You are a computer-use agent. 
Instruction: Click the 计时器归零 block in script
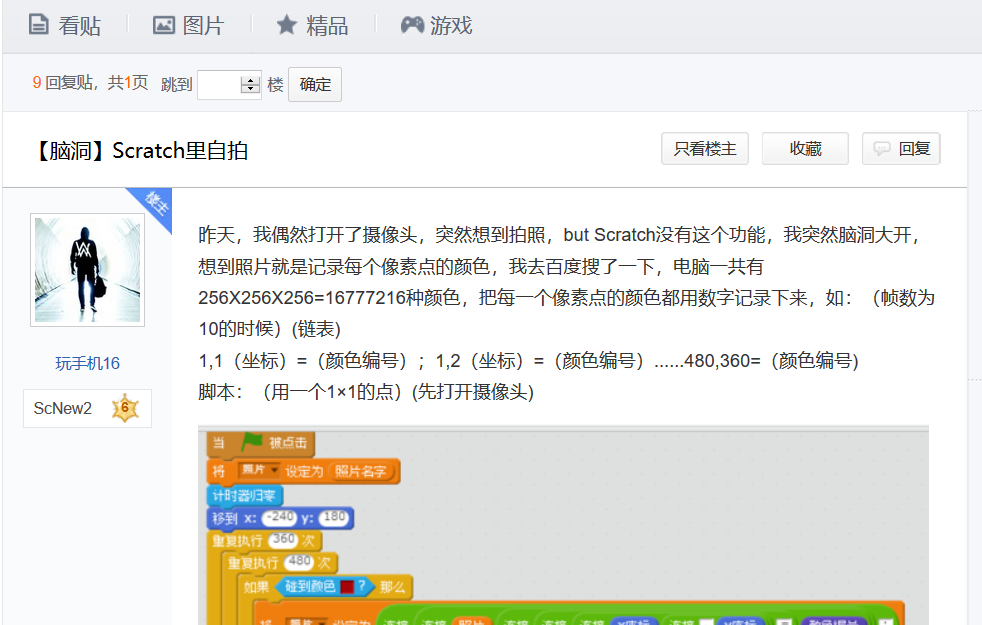tap(244, 495)
